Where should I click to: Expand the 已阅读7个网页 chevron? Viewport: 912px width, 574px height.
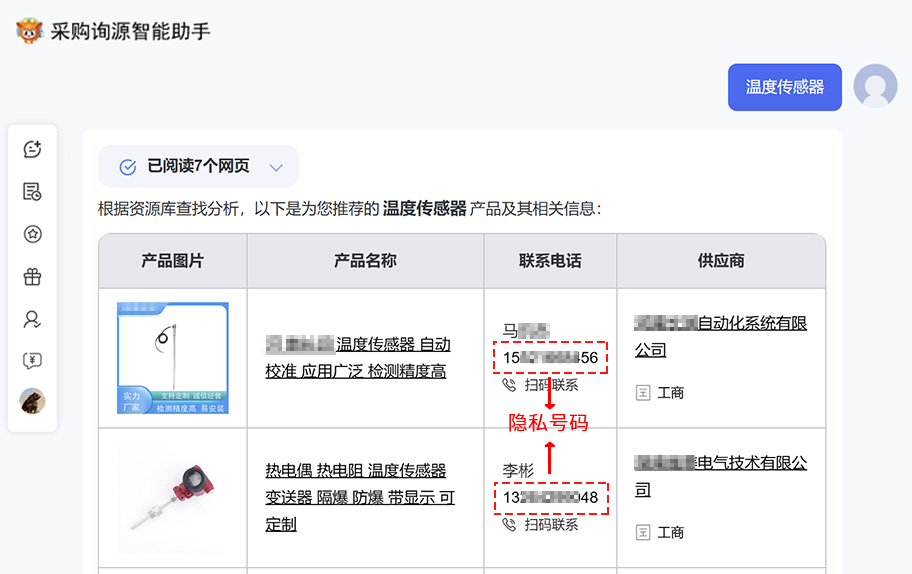point(277,167)
